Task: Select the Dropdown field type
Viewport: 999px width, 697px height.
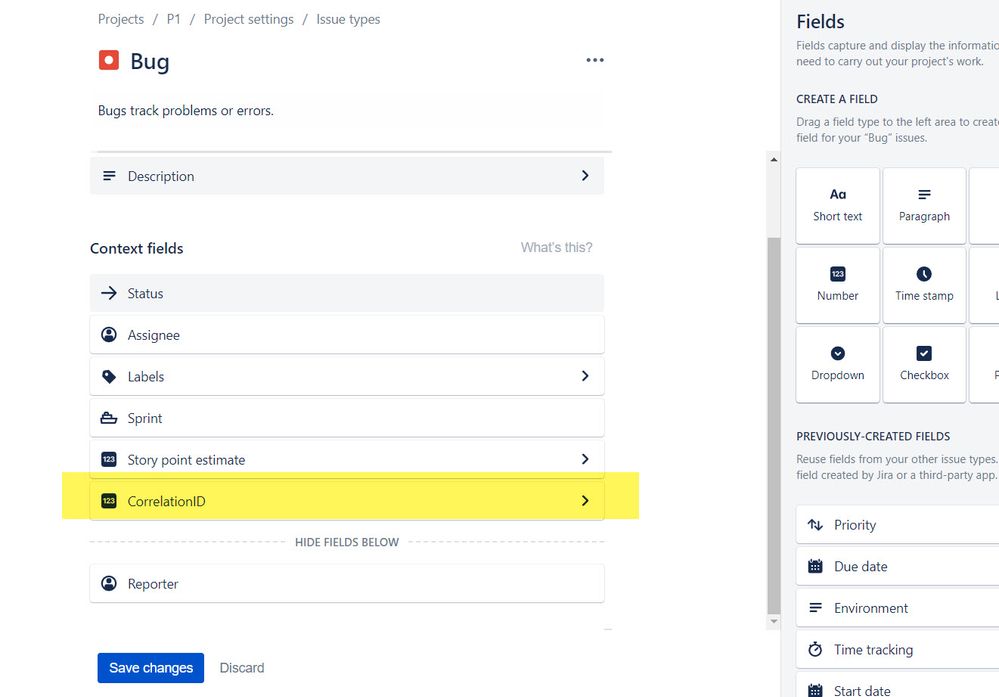Action: point(837,364)
